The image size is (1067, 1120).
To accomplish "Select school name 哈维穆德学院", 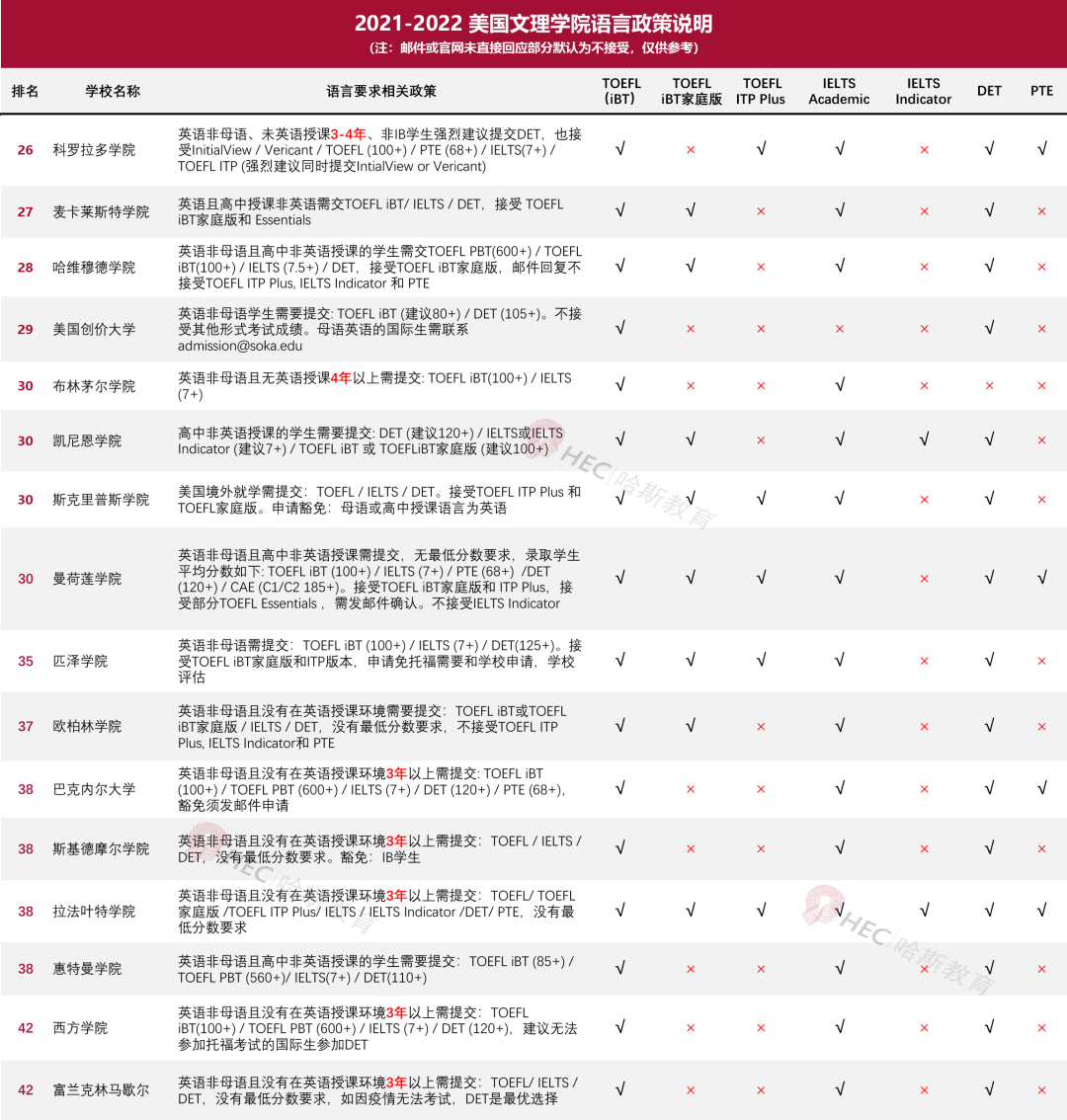I will (94, 267).
